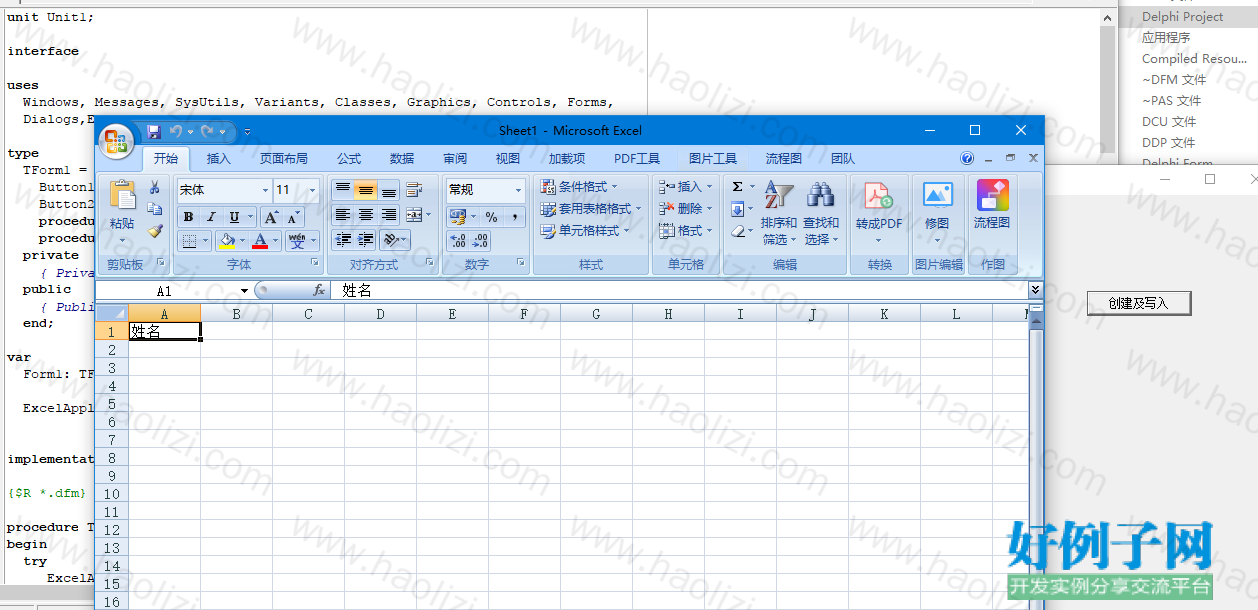
Task: Click the Undo arrow in quick access toolbar
Action: point(175,131)
